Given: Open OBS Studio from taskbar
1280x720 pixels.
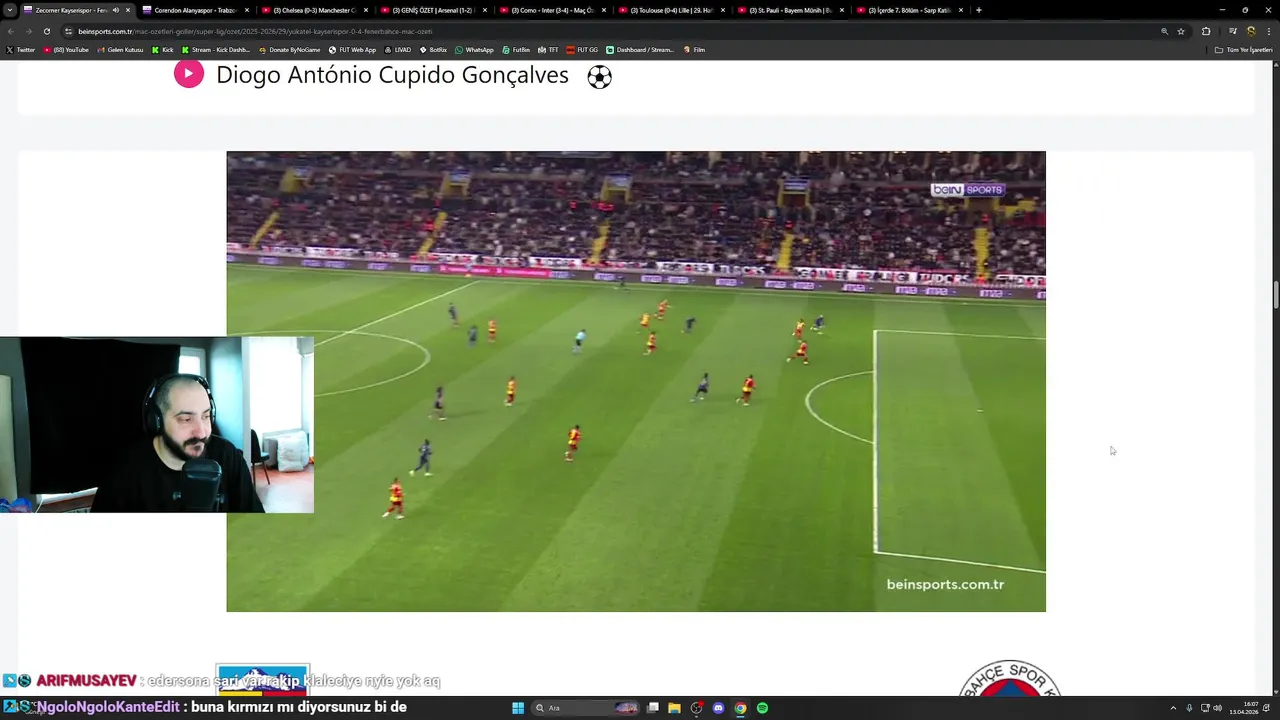Looking at the screenshot, I should 697,708.
